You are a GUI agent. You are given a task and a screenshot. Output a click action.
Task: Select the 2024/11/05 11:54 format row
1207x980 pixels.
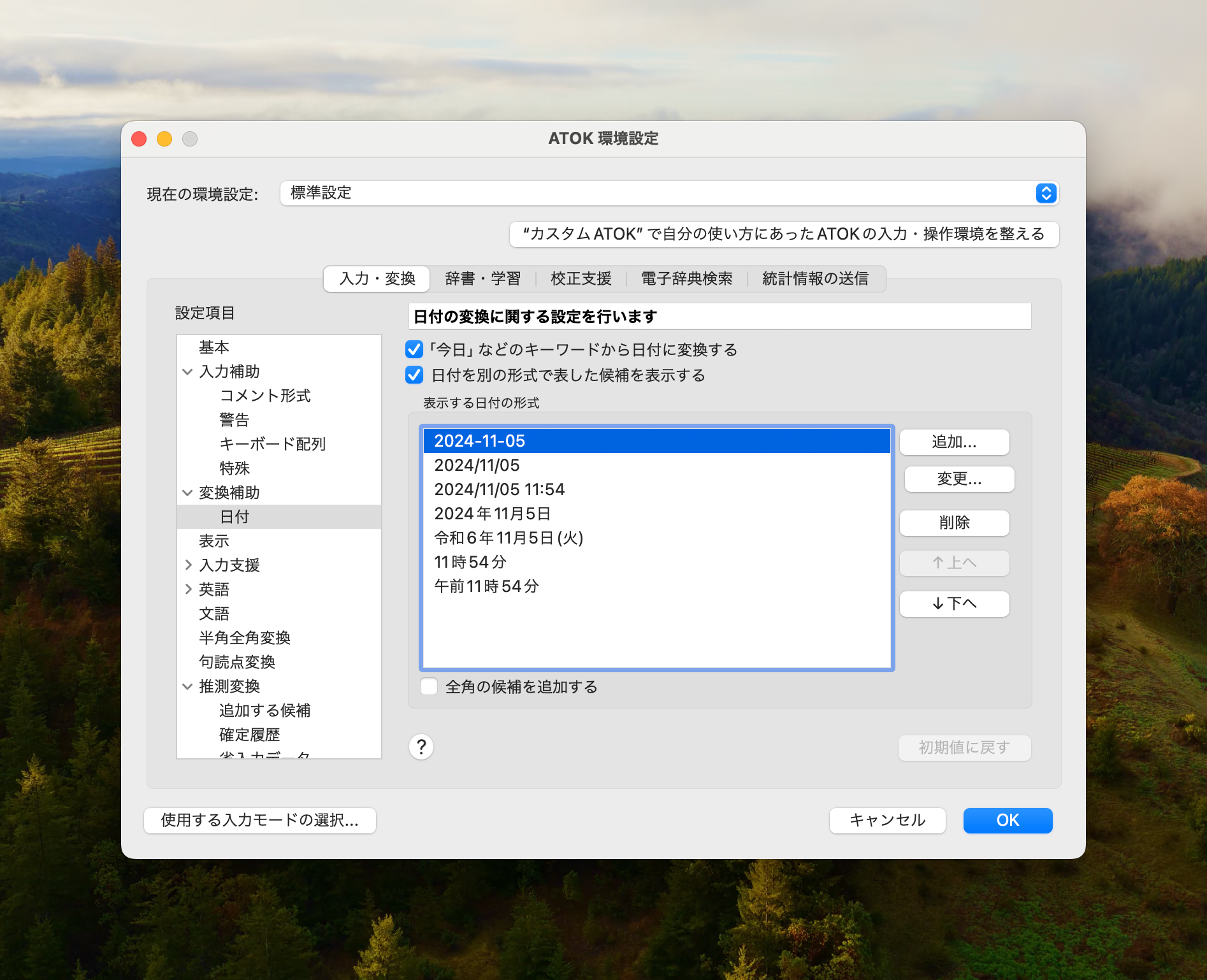[656, 489]
